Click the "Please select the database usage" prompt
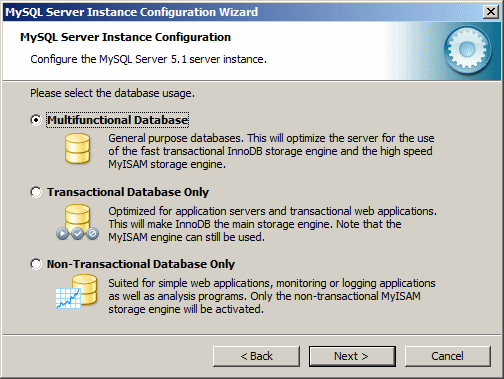Image resolution: width=504 pixels, height=379 pixels. pos(112,93)
